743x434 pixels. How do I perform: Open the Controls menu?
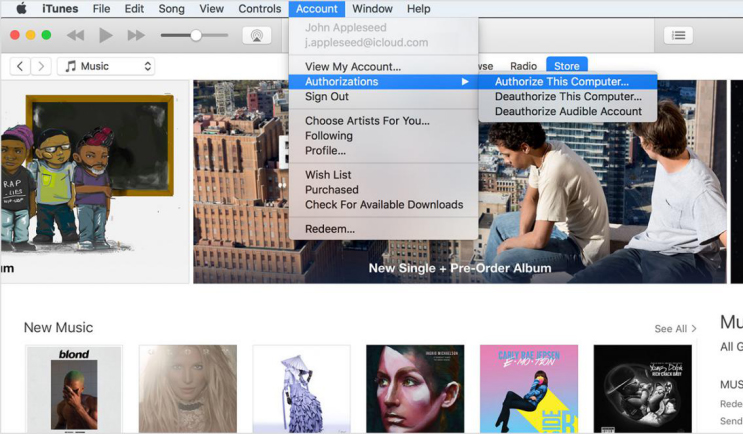pos(260,9)
